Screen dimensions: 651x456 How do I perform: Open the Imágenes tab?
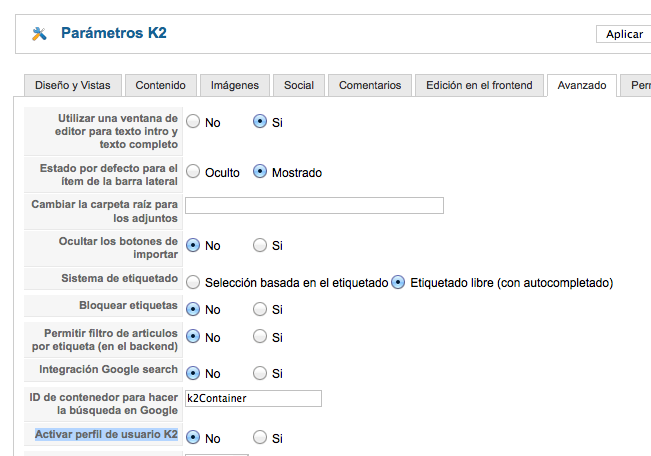pos(235,85)
